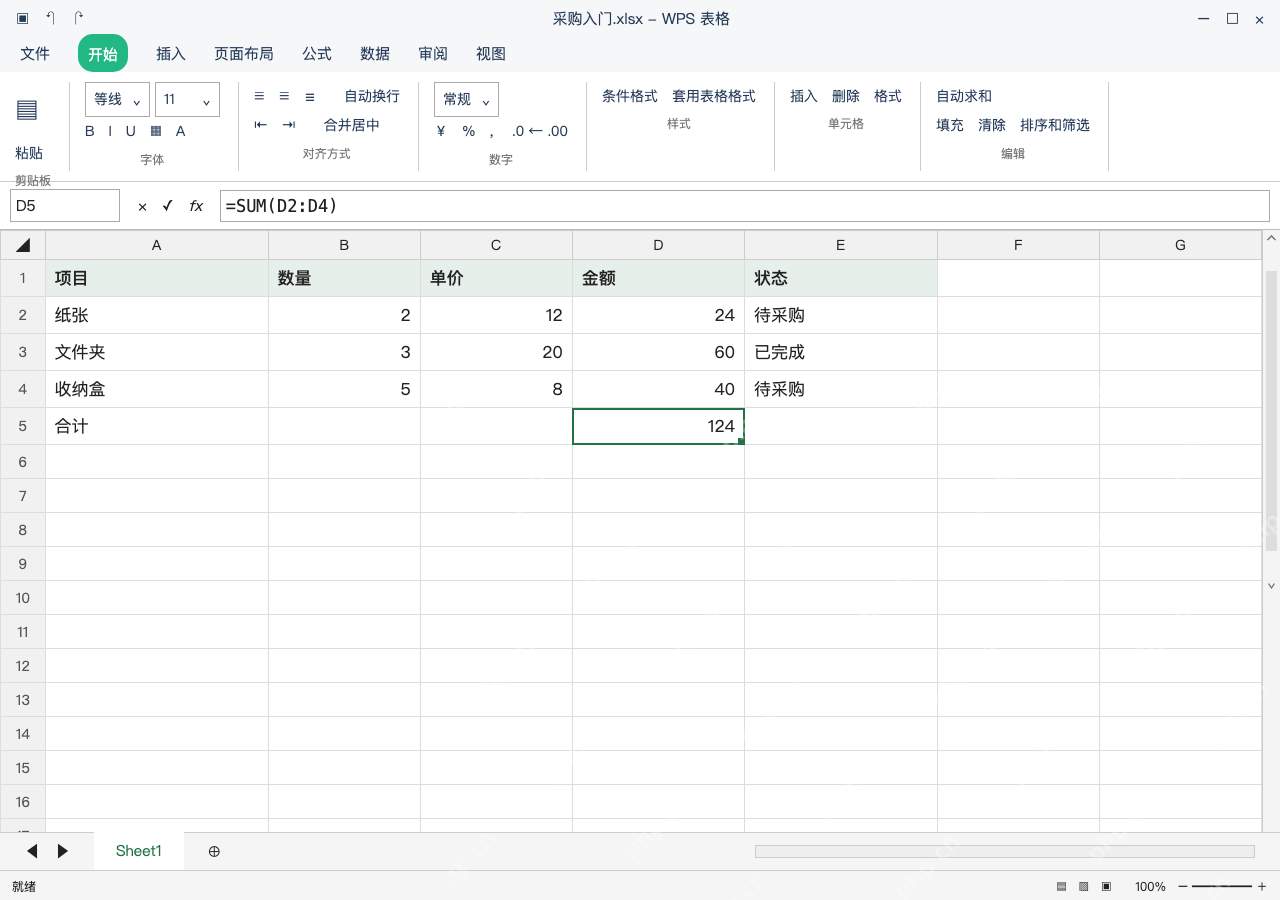Click the 自动求和 button

click(964, 96)
